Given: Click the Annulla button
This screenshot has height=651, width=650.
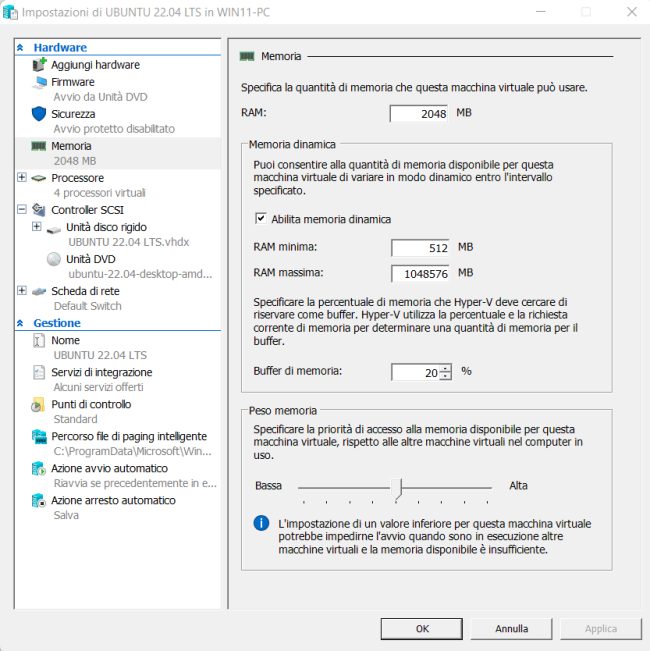Looking at the screenshot, I should tap(511, 629).
